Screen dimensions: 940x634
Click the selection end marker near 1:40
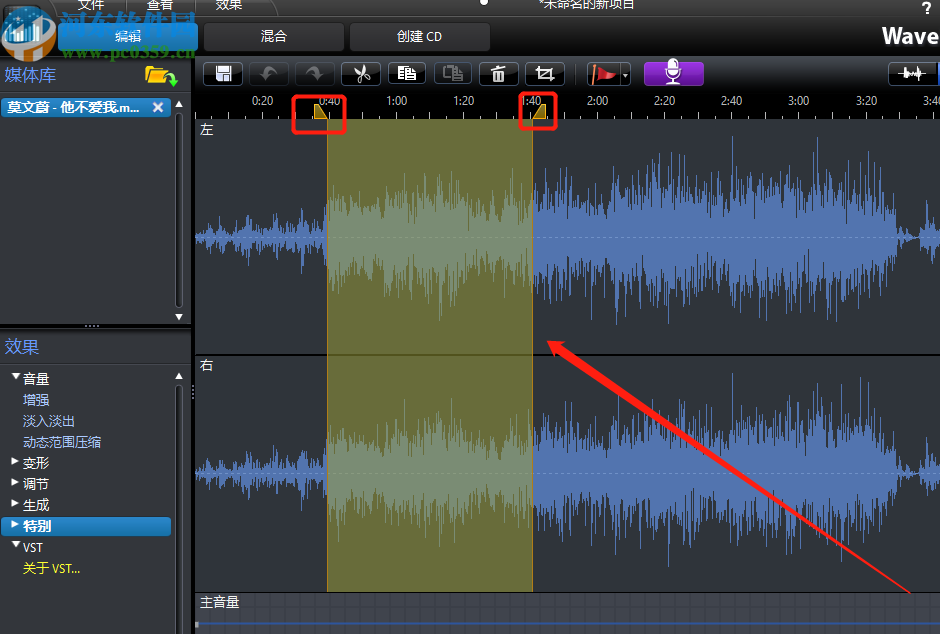(x=539, y=111)
